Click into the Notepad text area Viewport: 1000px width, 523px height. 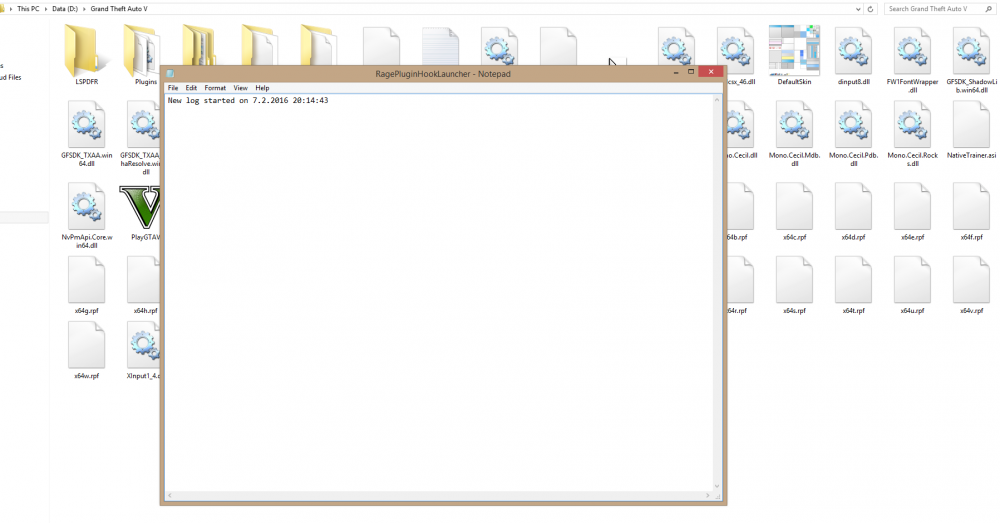(x=439, y=293)
